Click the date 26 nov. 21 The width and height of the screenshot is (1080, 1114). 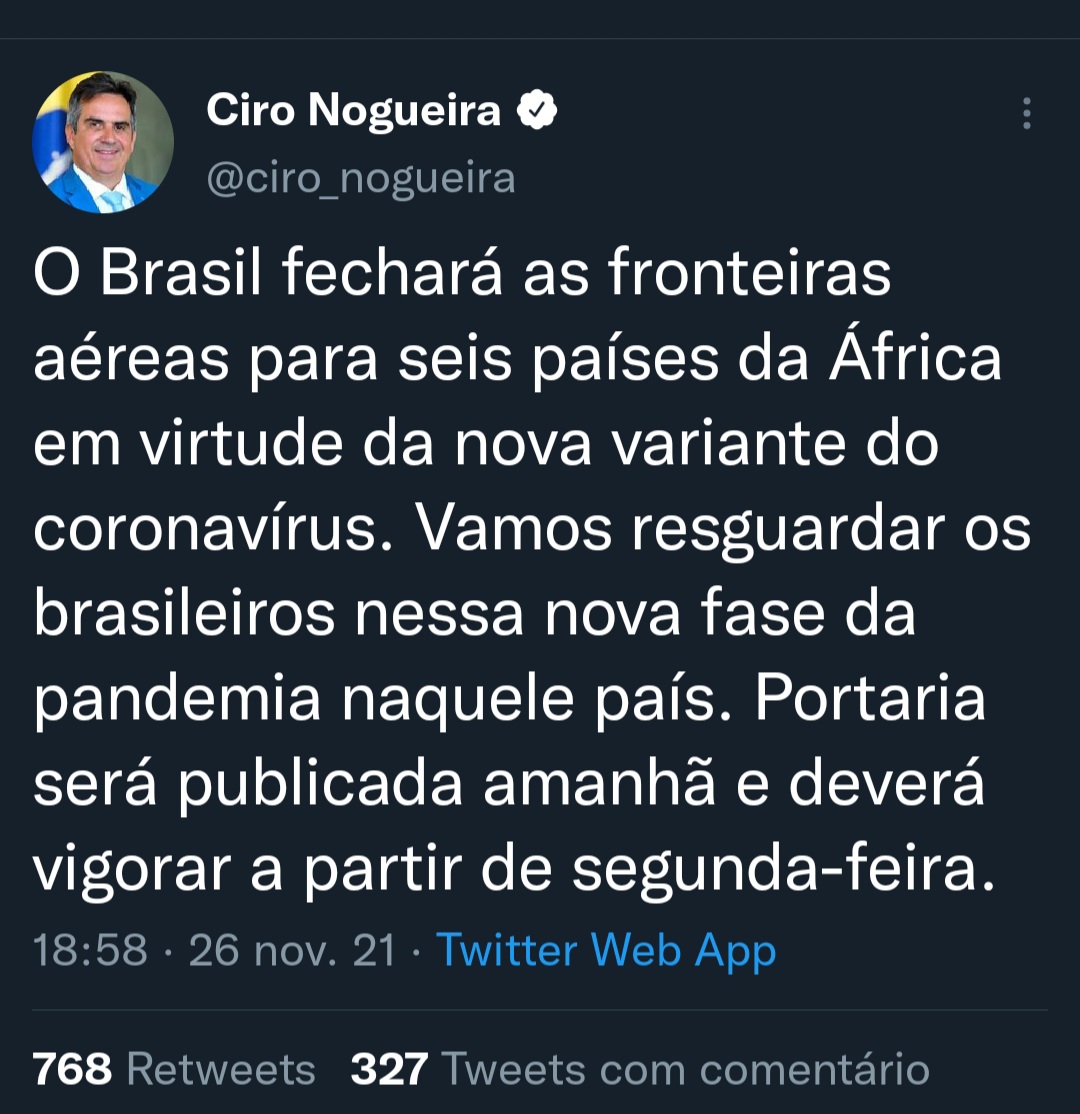click(x=292, y=949)
